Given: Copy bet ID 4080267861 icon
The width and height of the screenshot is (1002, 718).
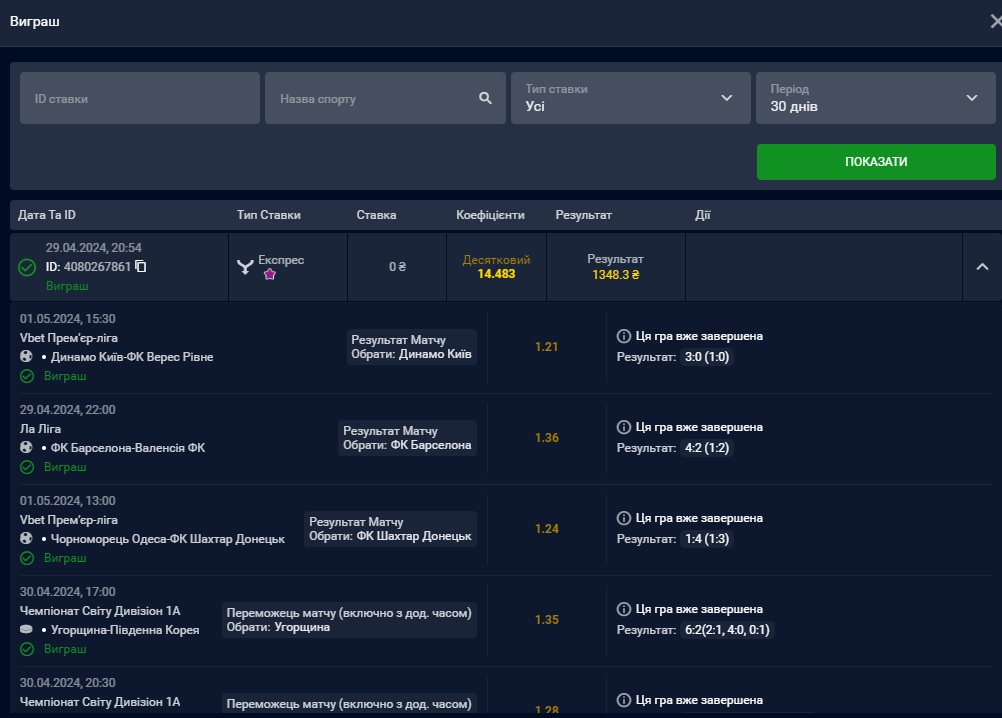Looking at the screenshot, I should tap(141, 266).
